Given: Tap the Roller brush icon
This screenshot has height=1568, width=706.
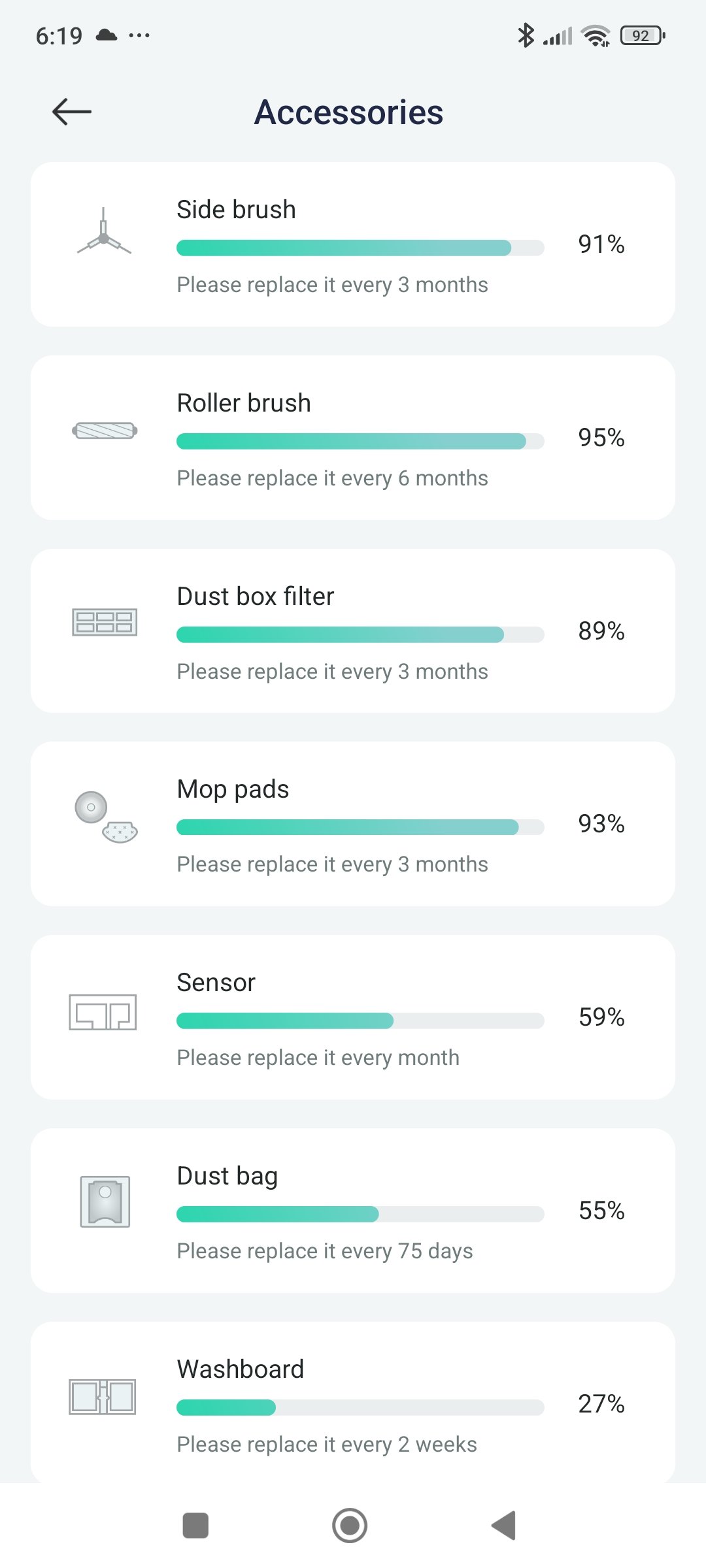Looking at the screenshot, I should [105, 431].
